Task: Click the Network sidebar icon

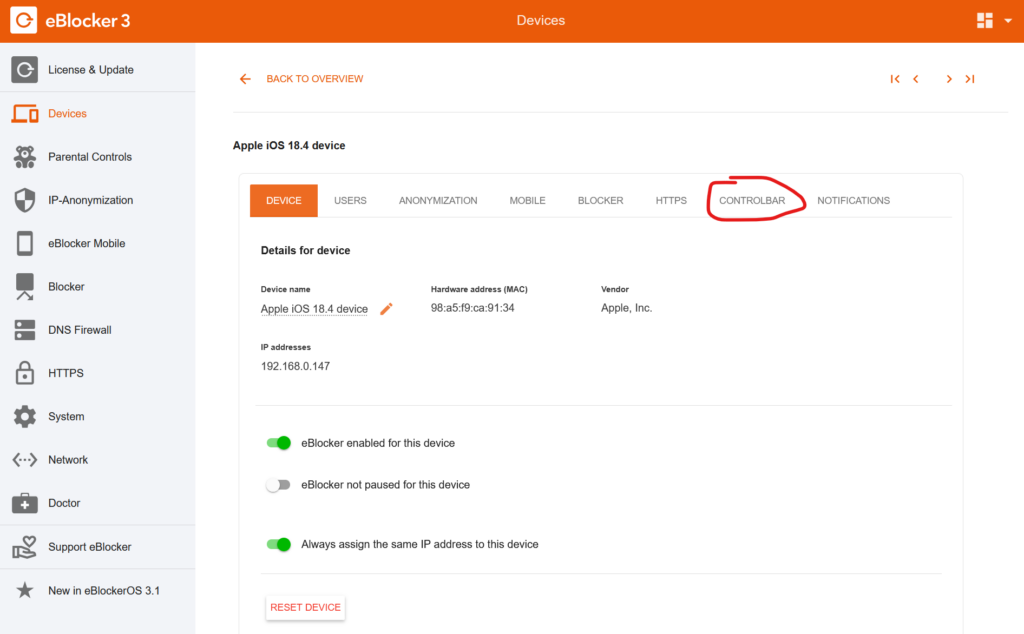Action: (x=25, y=460)
